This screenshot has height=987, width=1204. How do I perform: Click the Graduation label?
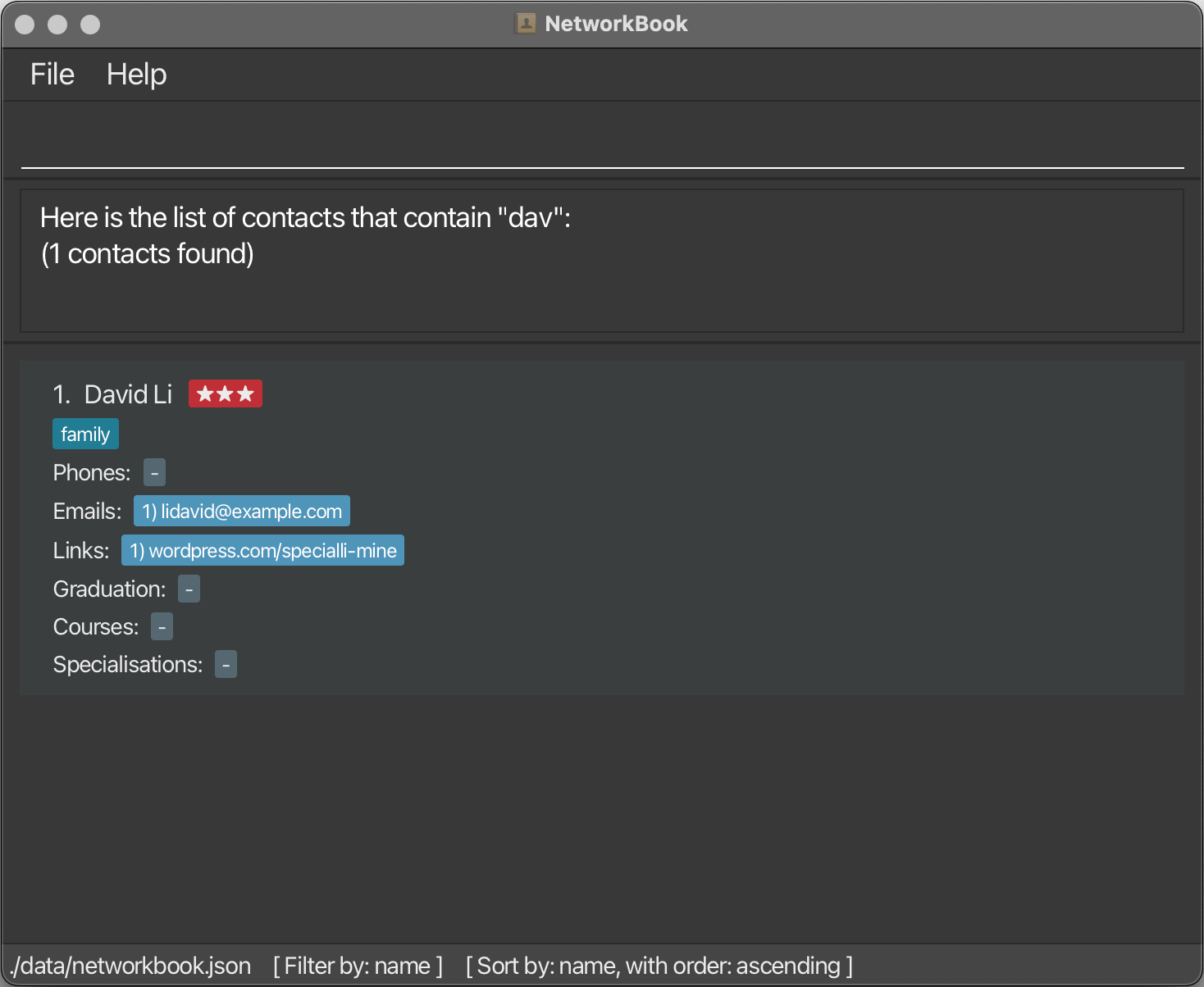point(109,589)
